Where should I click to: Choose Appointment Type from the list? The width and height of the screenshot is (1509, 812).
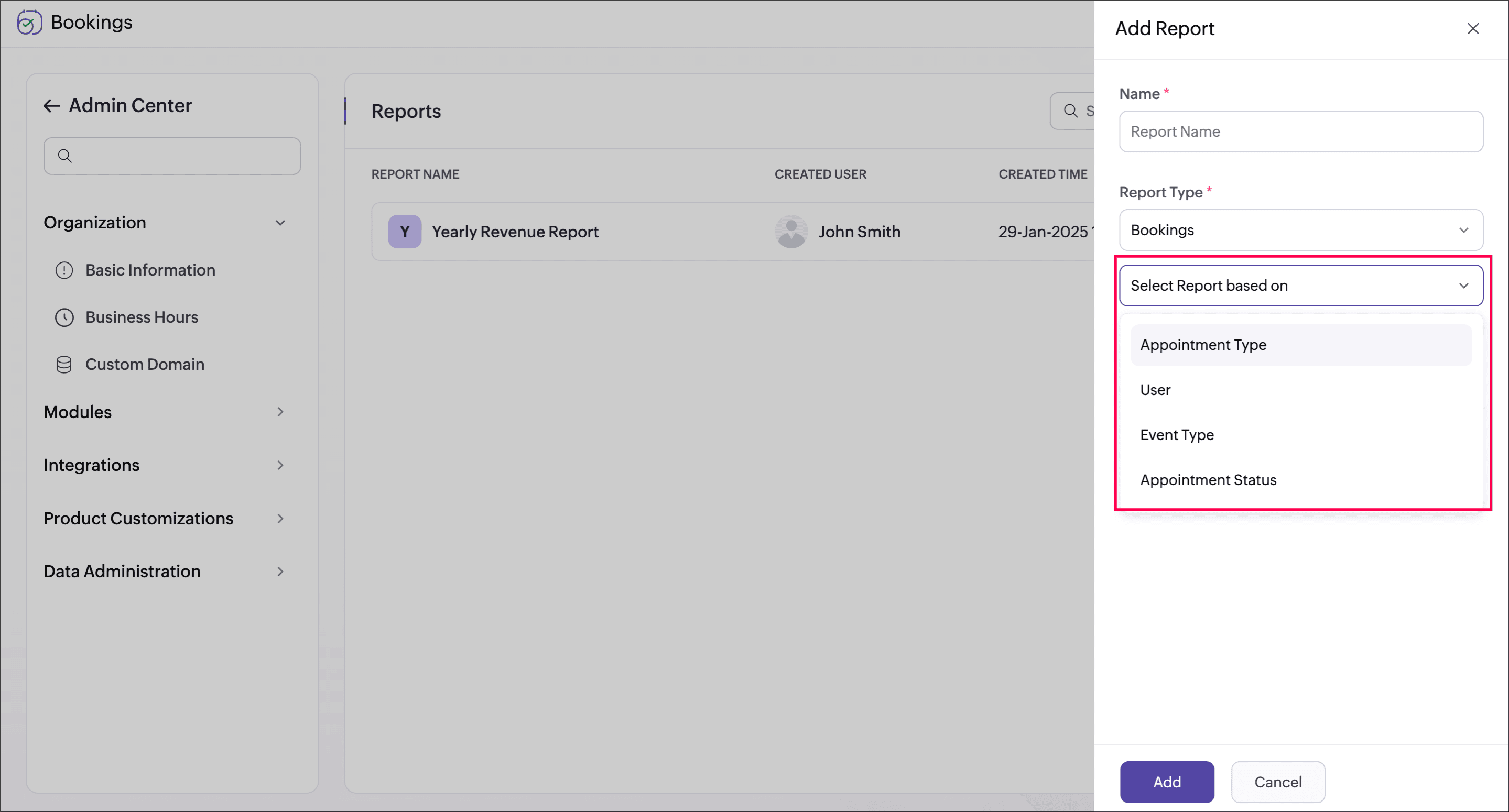(1300, 345)
